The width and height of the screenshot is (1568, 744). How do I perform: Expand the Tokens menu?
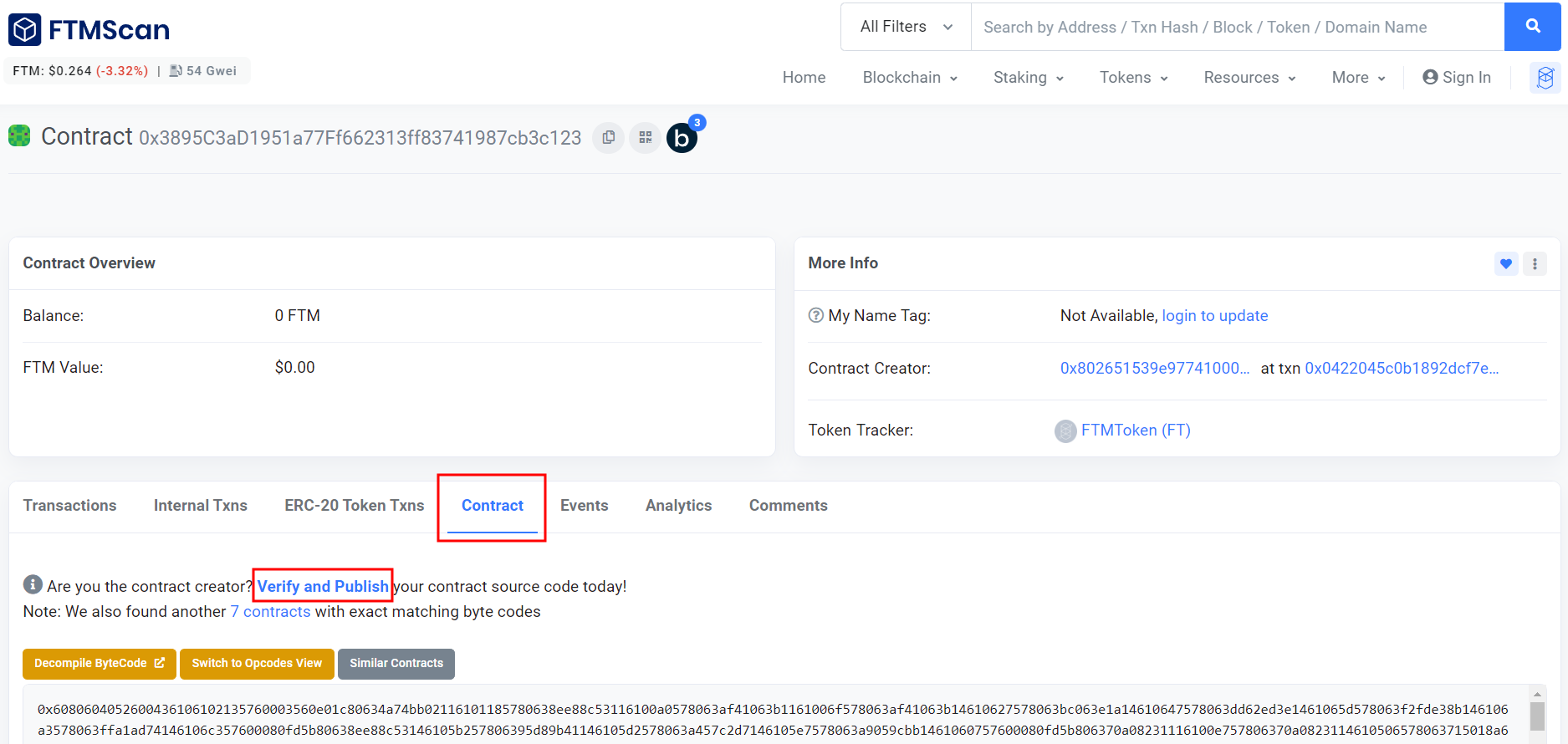click(x=1133, y=78)
